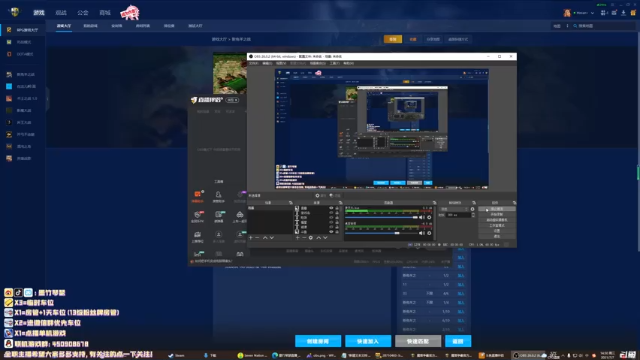Click 工作室模式 in OBS Controls dock
640x360 pixels.
(x=497, y=225)
